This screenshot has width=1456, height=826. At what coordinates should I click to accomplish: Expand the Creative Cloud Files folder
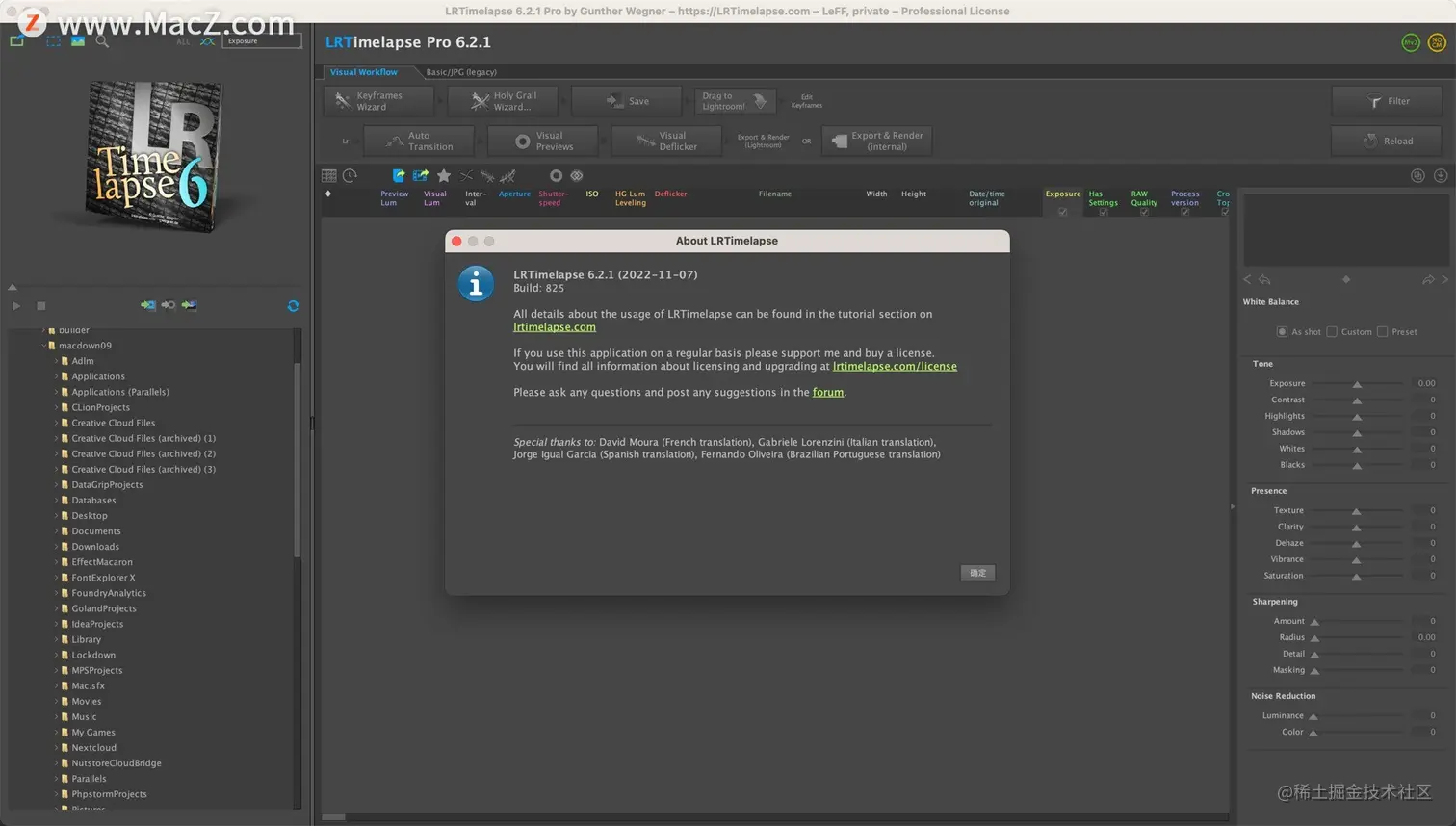(56, 423)
